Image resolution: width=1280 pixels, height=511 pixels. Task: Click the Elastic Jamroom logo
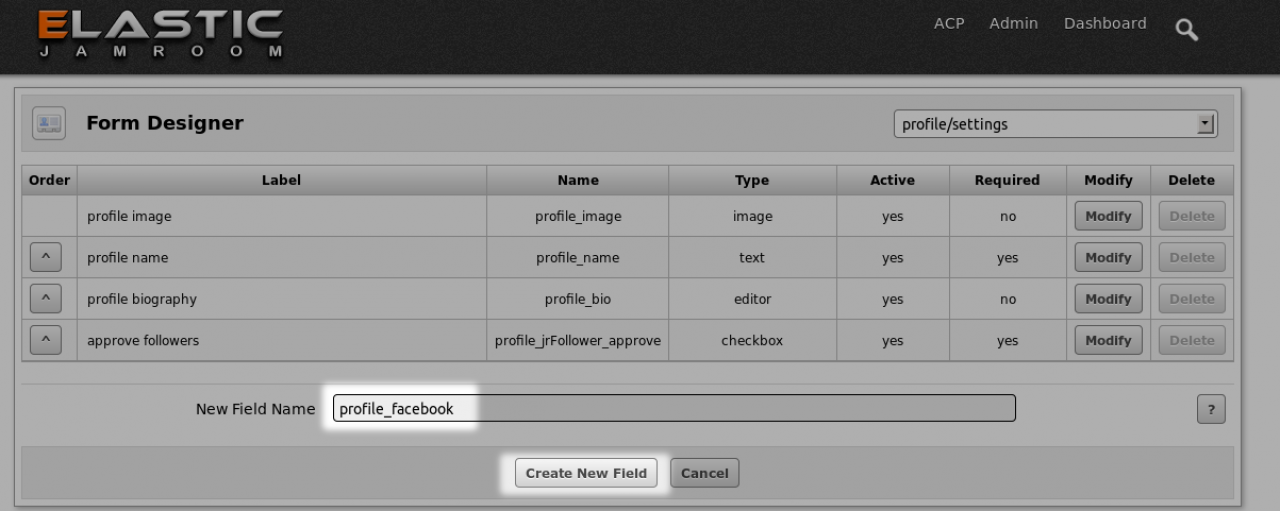[160, 34]
